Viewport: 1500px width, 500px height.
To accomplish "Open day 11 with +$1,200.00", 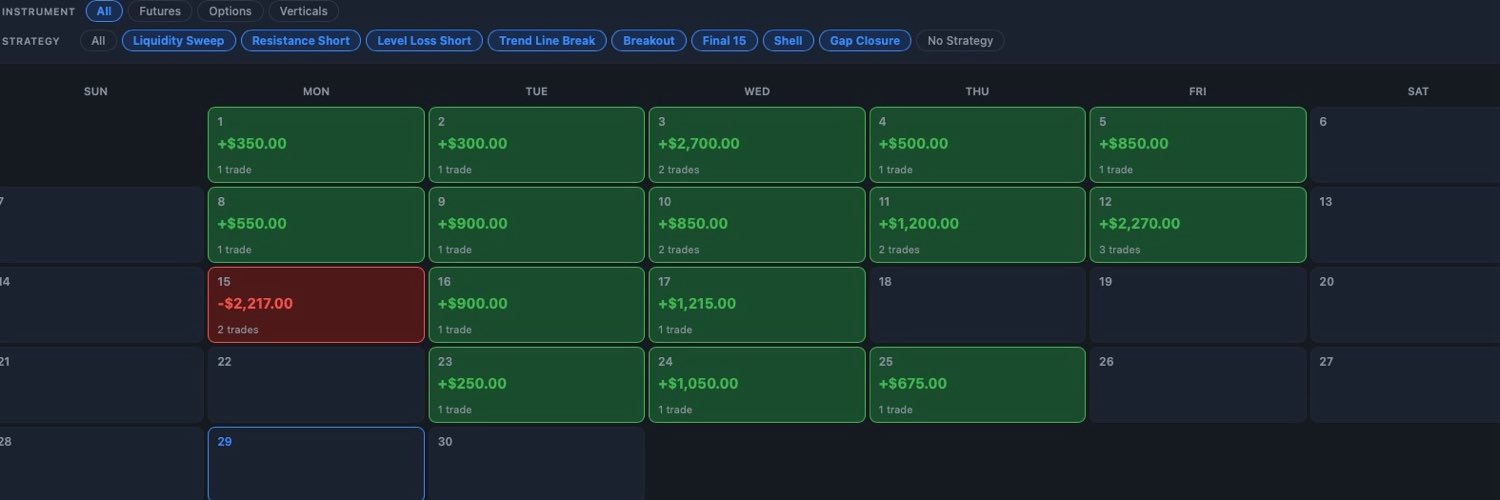I will [x=977, y=225].
